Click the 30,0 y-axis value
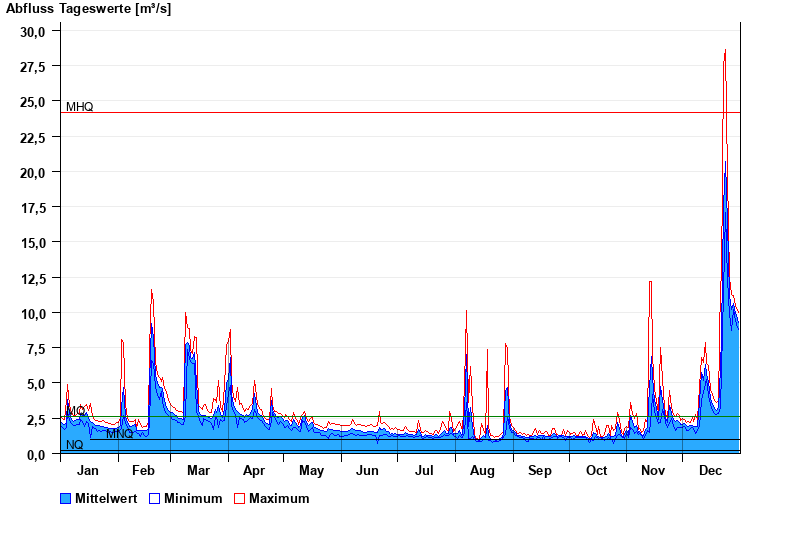Viewport: 800px width, 550px height. [33, 31]
